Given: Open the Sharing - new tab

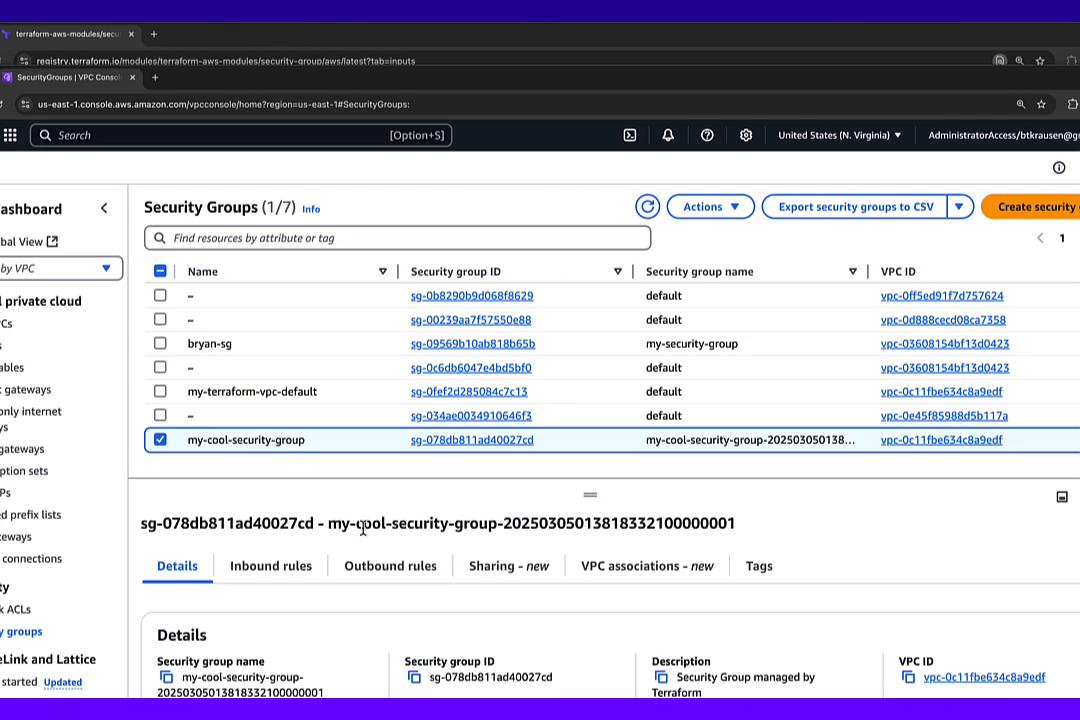Looking at the screenshot, I should point(508,566).
